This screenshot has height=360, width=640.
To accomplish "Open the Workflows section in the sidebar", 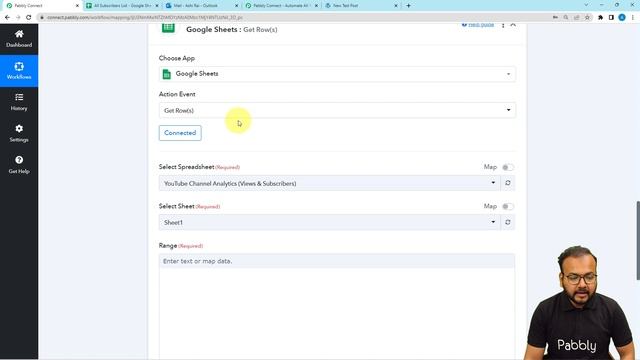I will click(19, 71).
